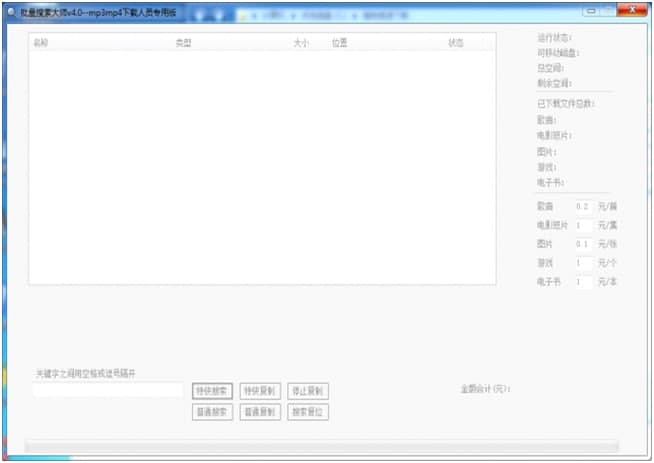Close the window with red X button
This screenshot has height=463, width=654.
click(x=632, y=10)
